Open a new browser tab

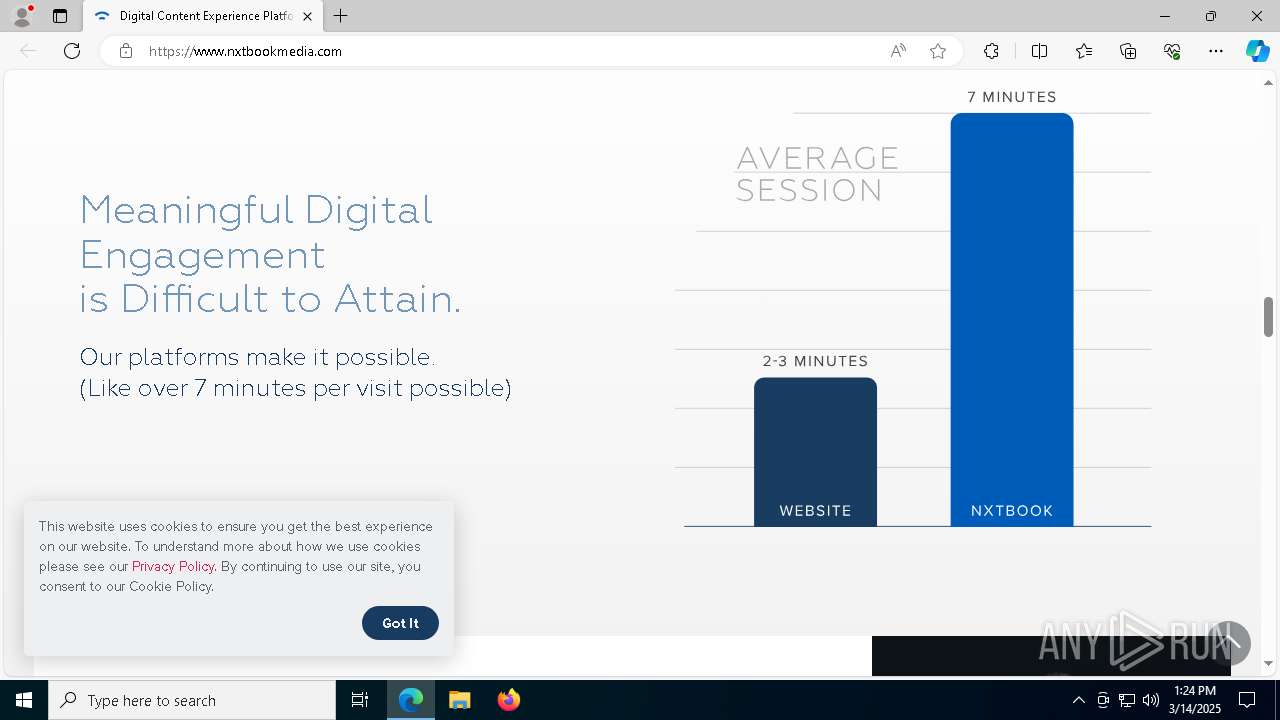click(x=341, y=16)
